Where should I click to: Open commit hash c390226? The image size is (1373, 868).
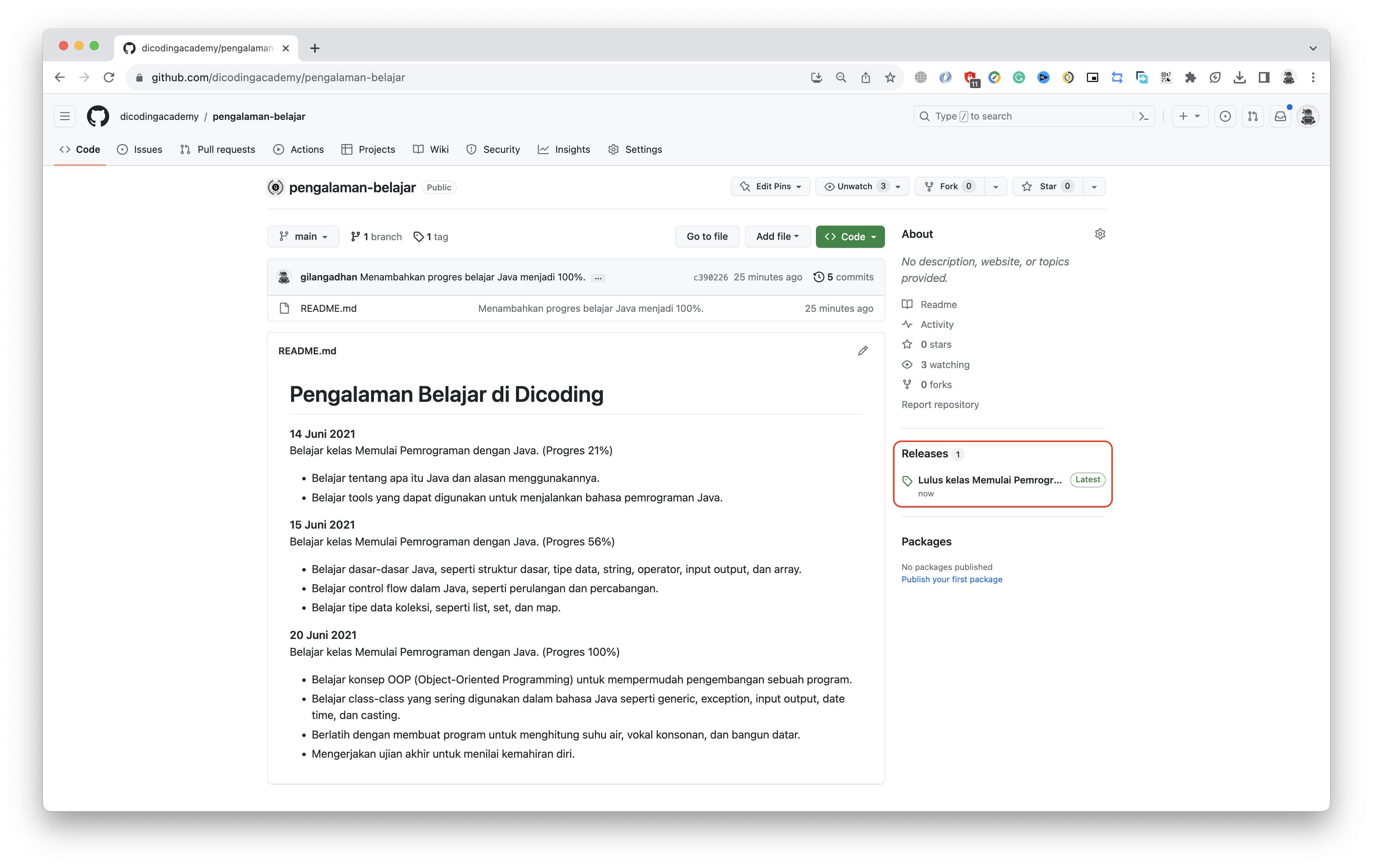click(711, 278)
